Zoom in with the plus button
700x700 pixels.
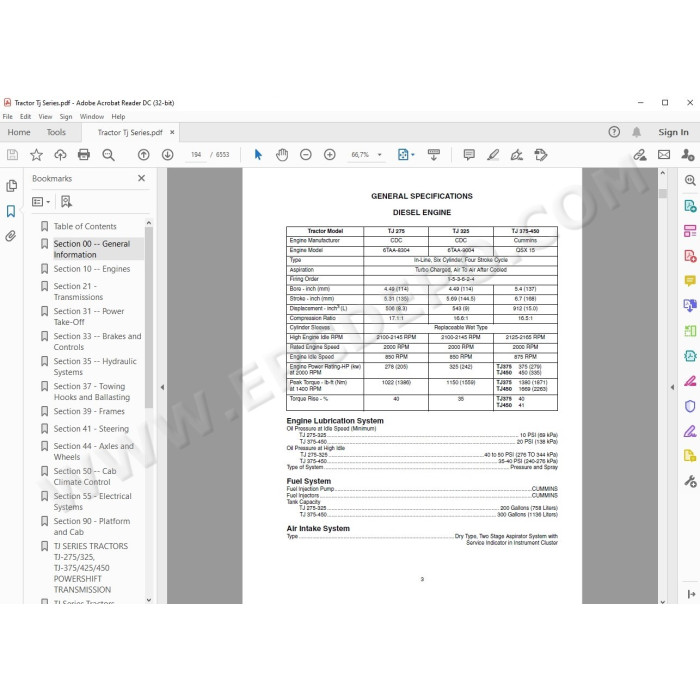point(329,155)
